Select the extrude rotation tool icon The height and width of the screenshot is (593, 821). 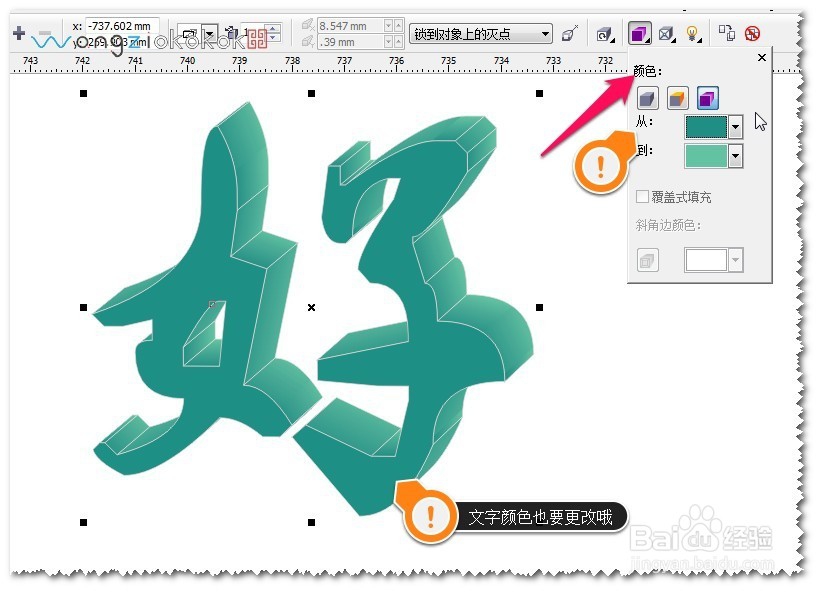pos(604,33)
